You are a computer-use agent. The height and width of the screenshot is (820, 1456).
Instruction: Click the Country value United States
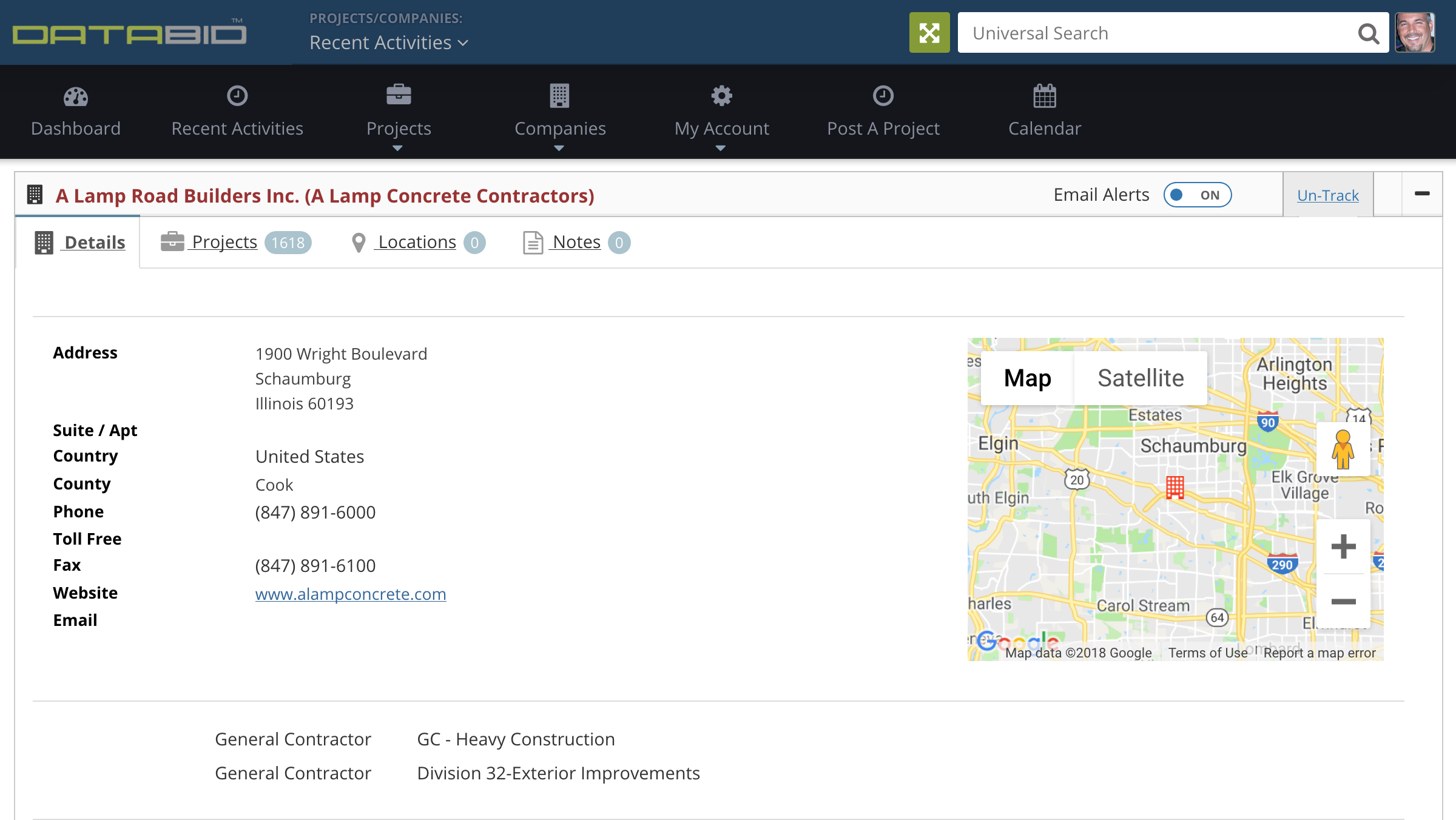coord(309,457)
